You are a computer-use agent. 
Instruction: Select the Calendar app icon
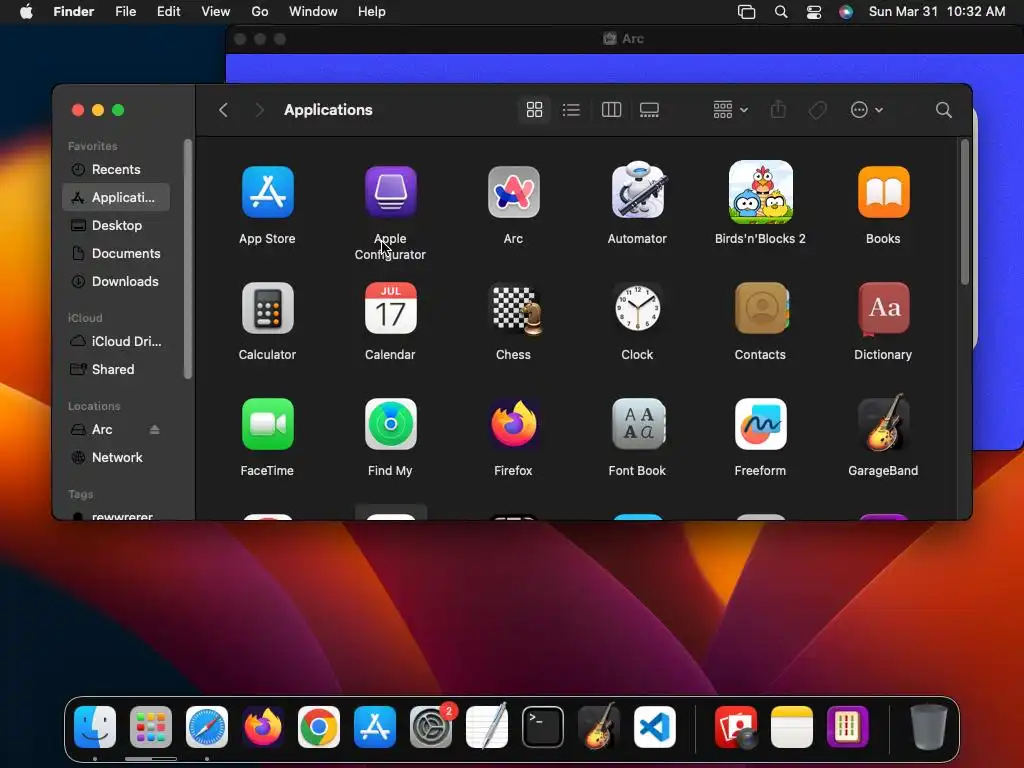[x=391, y=308]
